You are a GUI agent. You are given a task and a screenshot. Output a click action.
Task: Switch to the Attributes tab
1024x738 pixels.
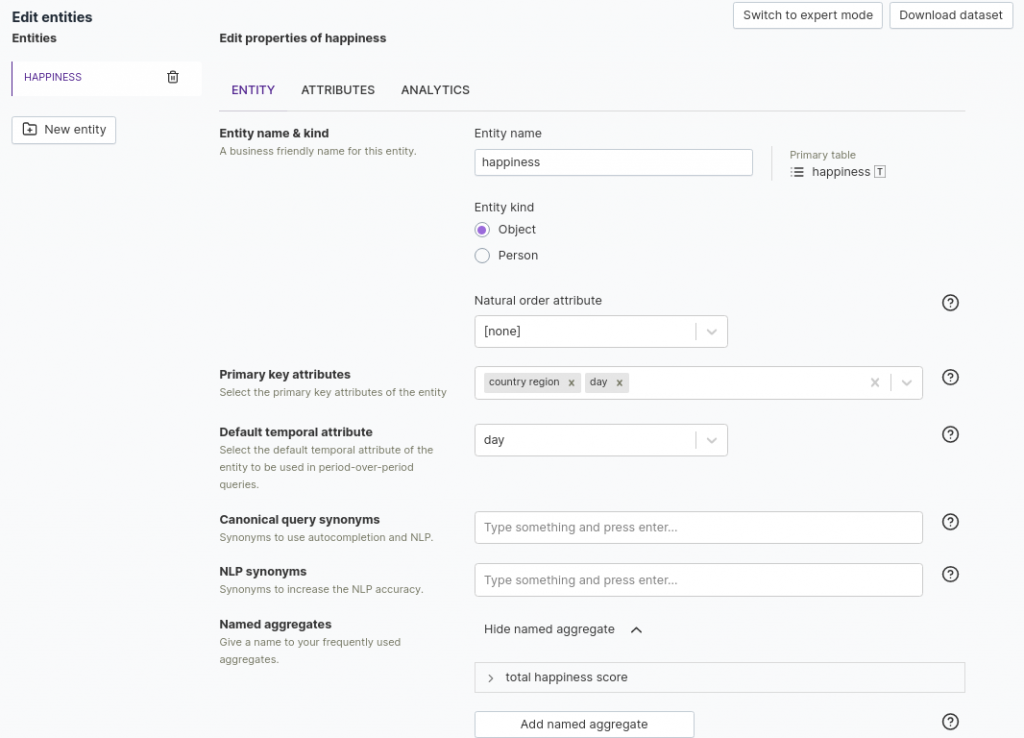[x=338, y=90]
